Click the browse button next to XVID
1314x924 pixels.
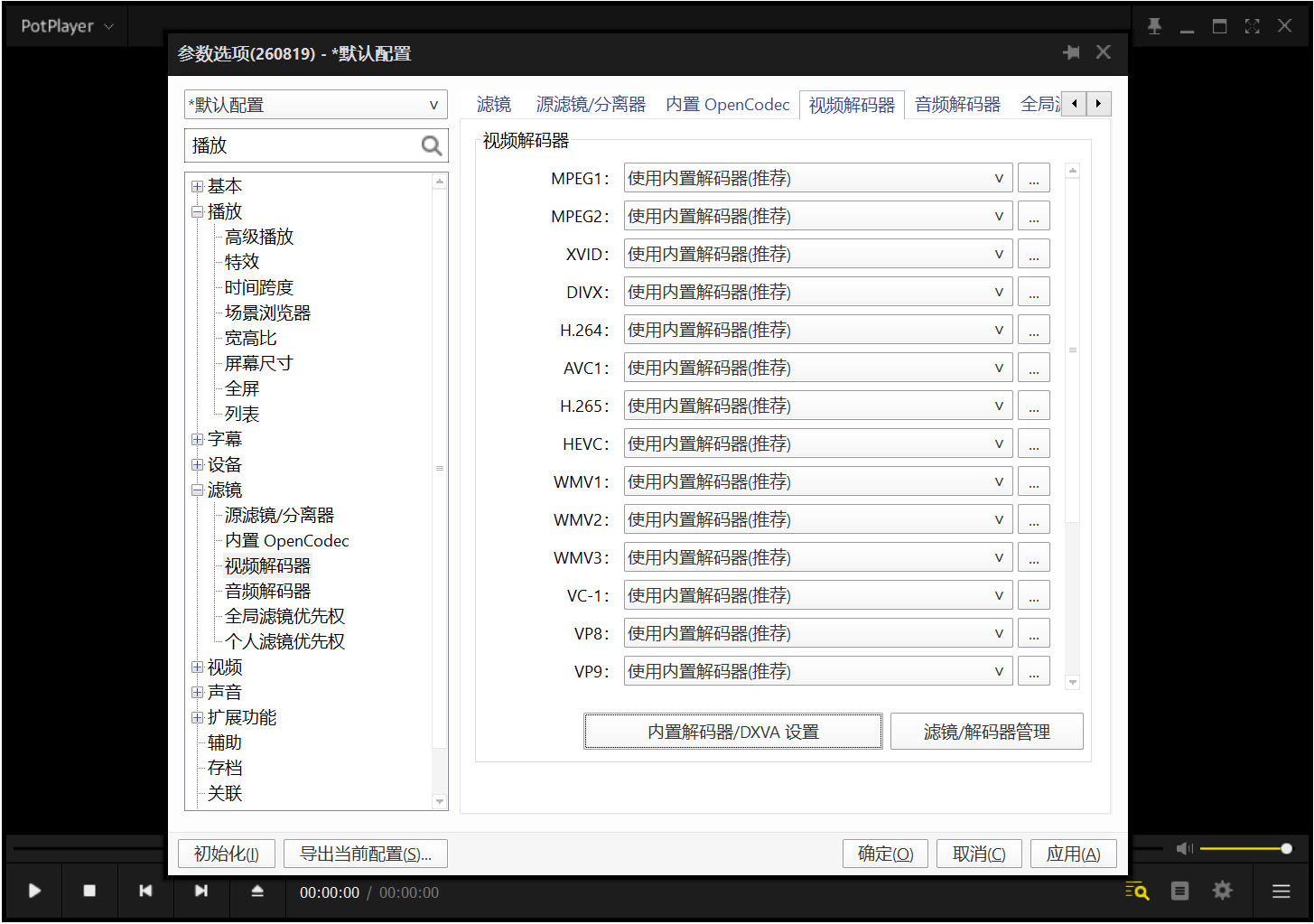click(x=1034, y=255)
